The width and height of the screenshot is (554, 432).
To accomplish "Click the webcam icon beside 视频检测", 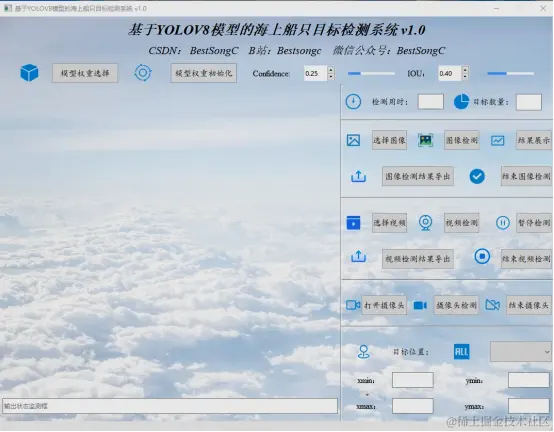I will click(x=425, y=223).
